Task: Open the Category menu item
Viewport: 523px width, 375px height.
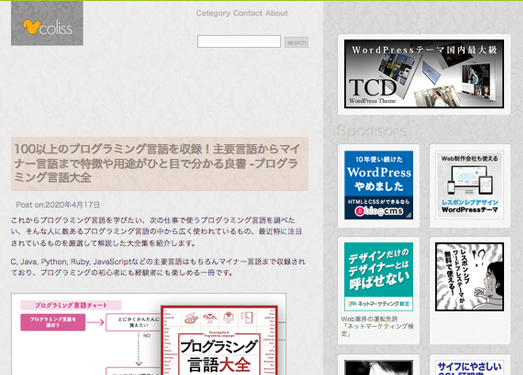Action: pyautogui.click(x=213, y=13)
